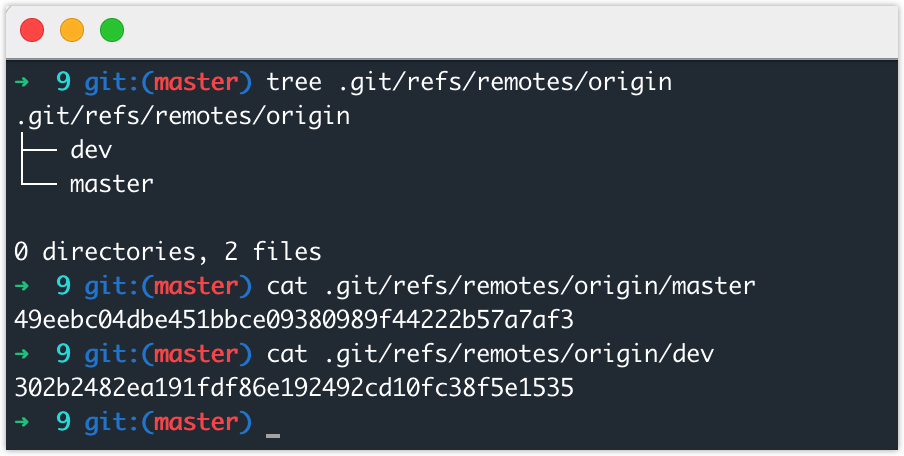Click the red master branch label on first prompt
The height and width of the screenshot is (456, 904).
tap(196, 82)
